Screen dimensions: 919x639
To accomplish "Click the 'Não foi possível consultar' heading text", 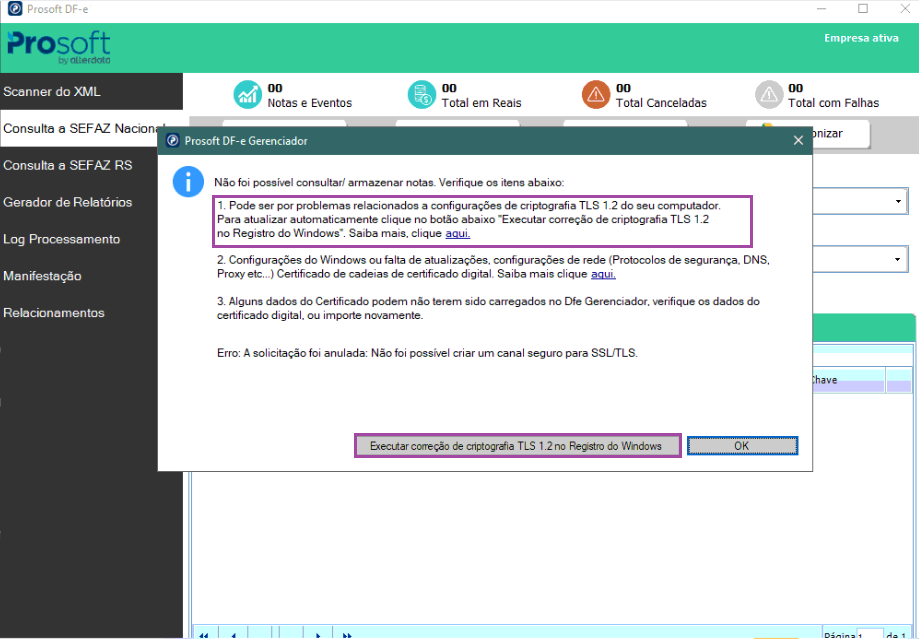I will [389, 182].
